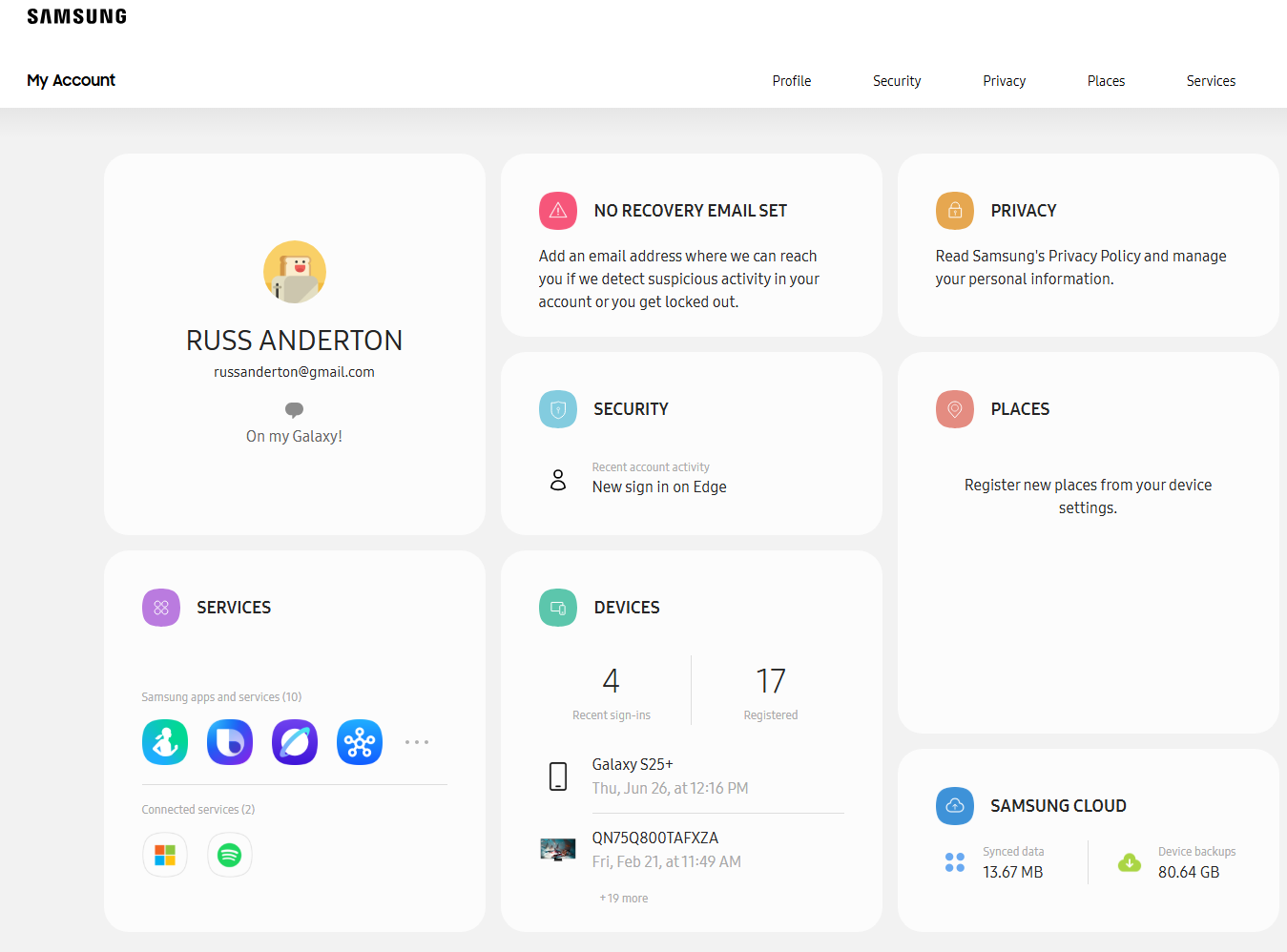Click the Device backups cloud icon
The width and height of the screenshot is (1287, 952).
pyautogui.click(x=1130, y=862)
